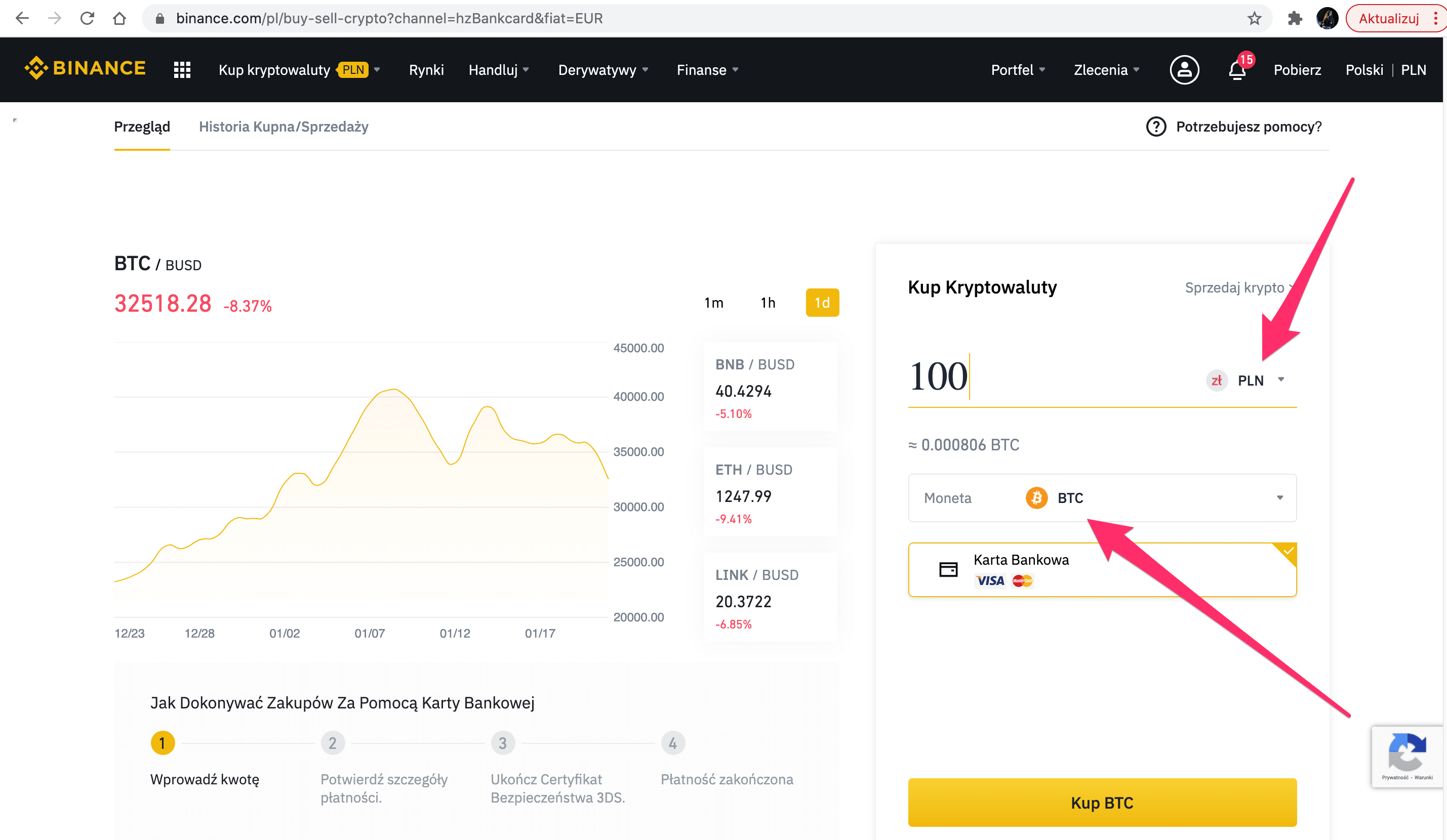Click the Kup BTC button

1102,802
